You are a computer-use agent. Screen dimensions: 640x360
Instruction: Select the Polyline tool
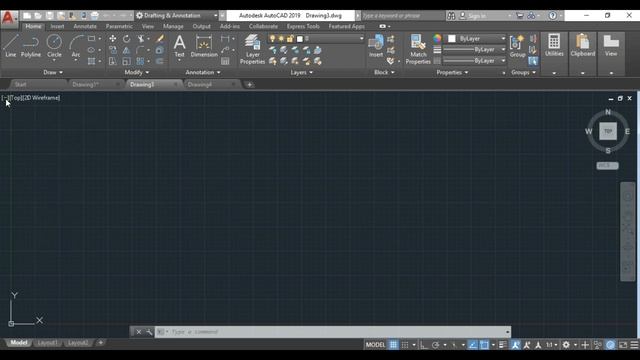tap(31, 45)
